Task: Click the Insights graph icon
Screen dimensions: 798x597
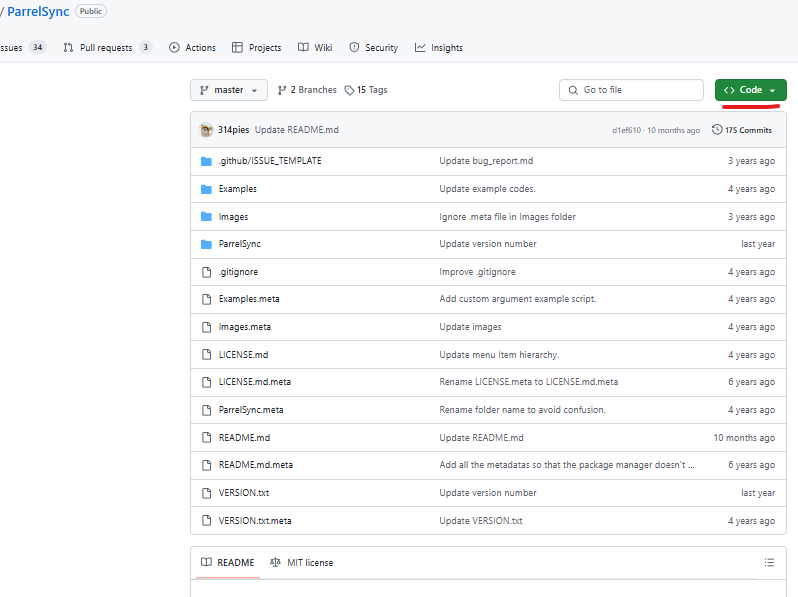Action: [420, 47]
